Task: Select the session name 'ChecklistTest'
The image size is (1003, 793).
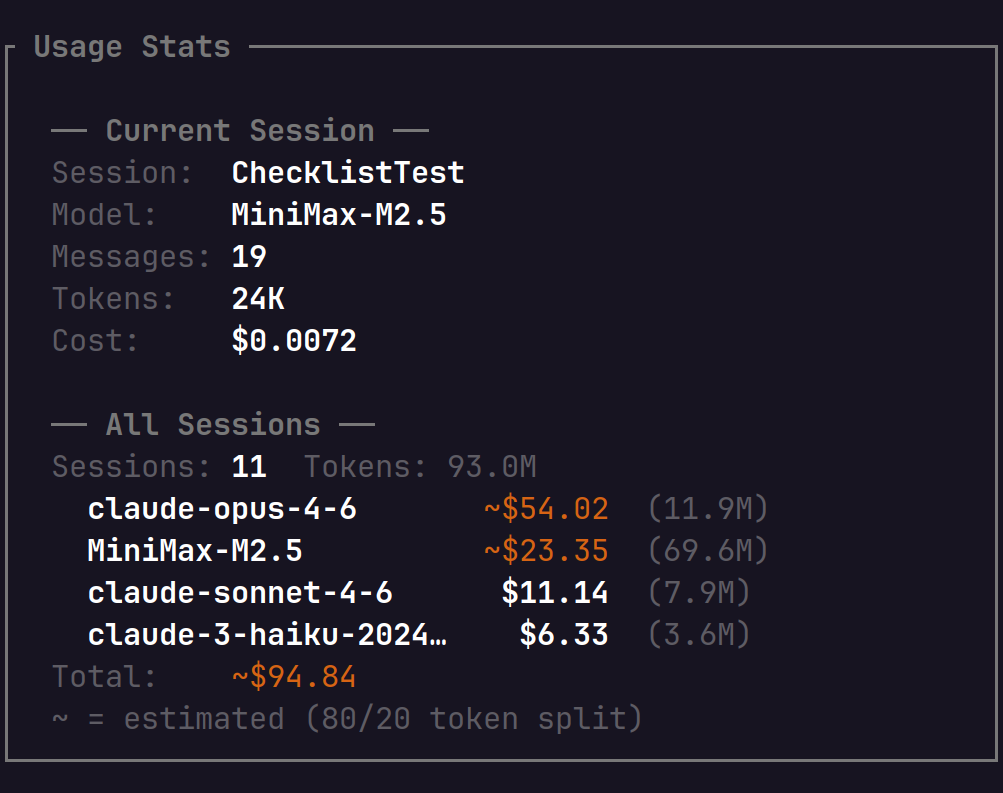Action: 347,173
